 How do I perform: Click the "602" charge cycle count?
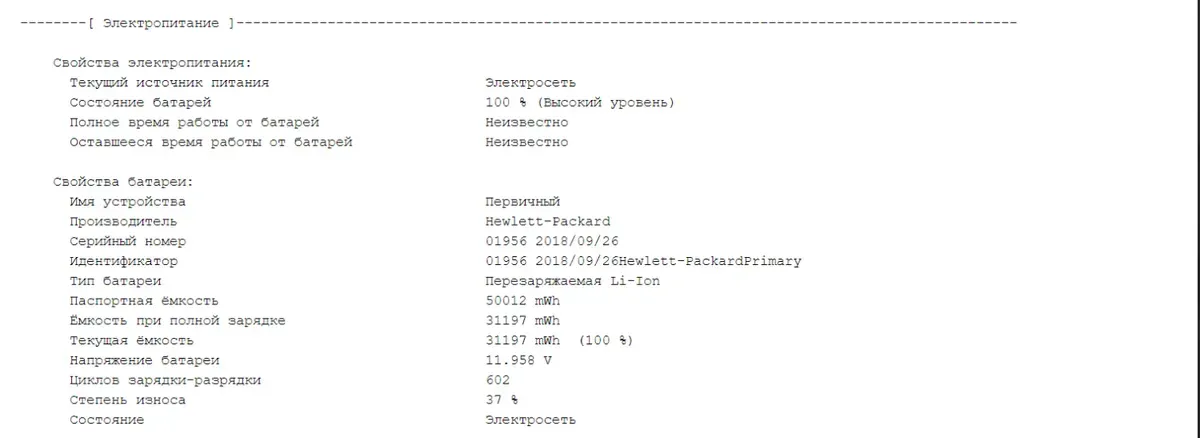pos(497,380)
